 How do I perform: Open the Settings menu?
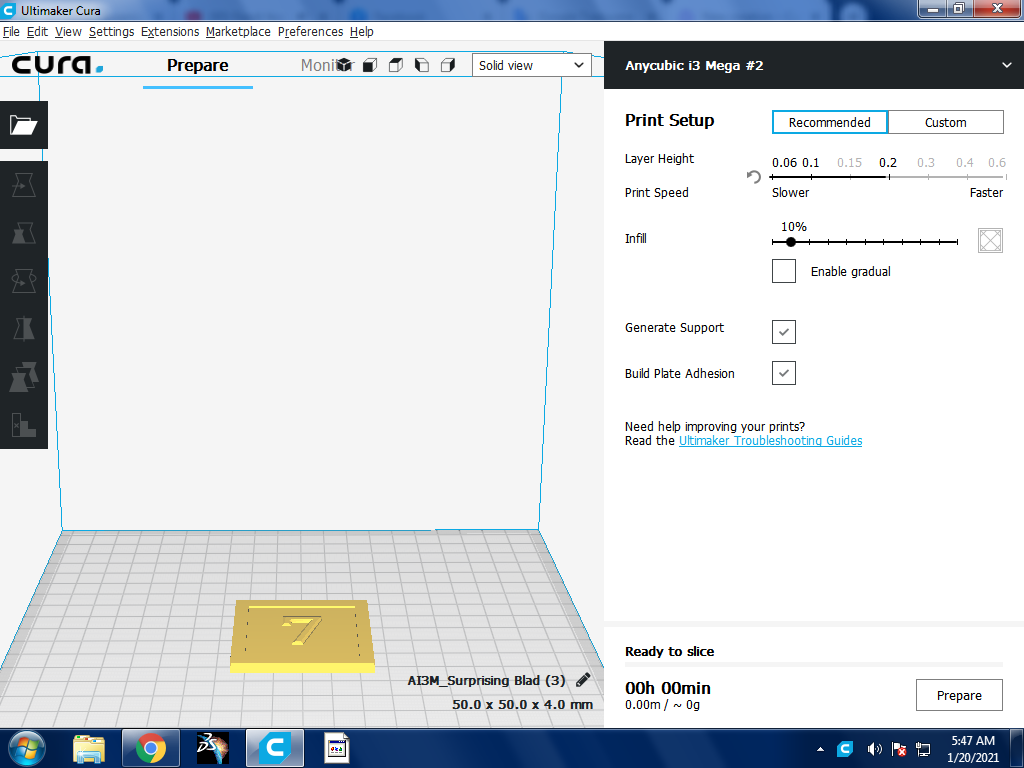pyautogui.click(x=112, y=31)
